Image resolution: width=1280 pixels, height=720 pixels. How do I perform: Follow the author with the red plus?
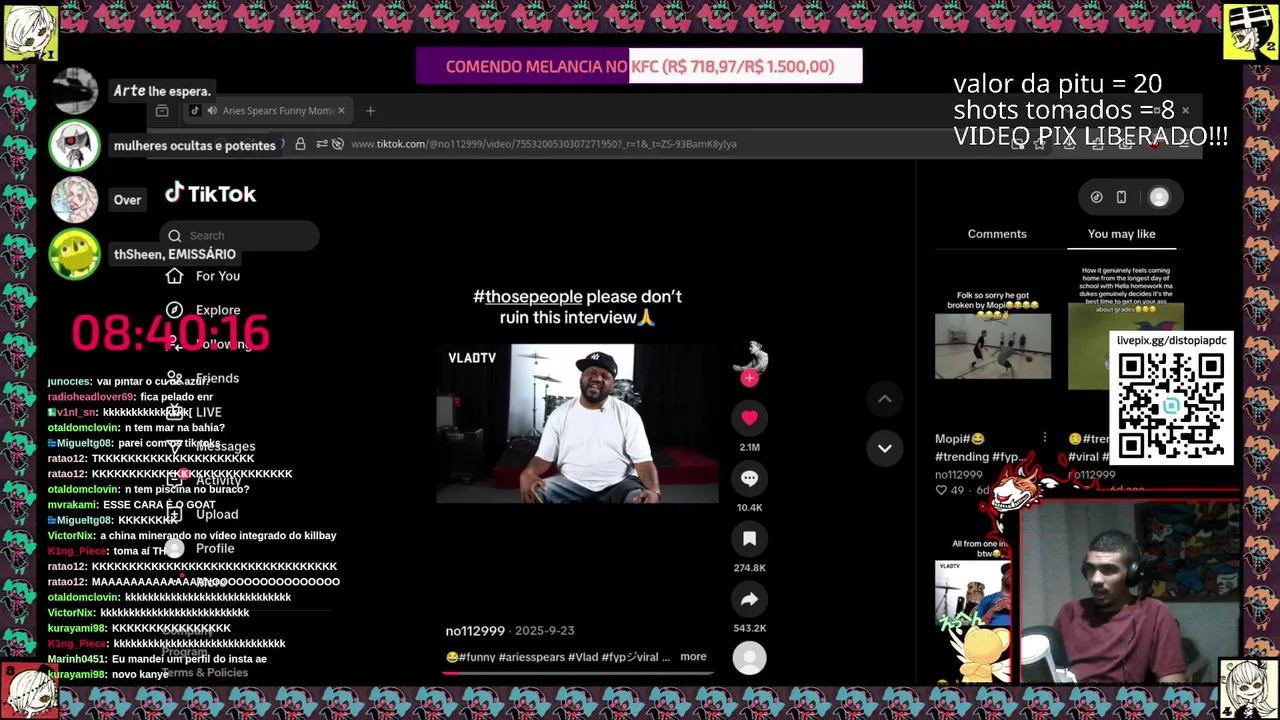(749, 378)
